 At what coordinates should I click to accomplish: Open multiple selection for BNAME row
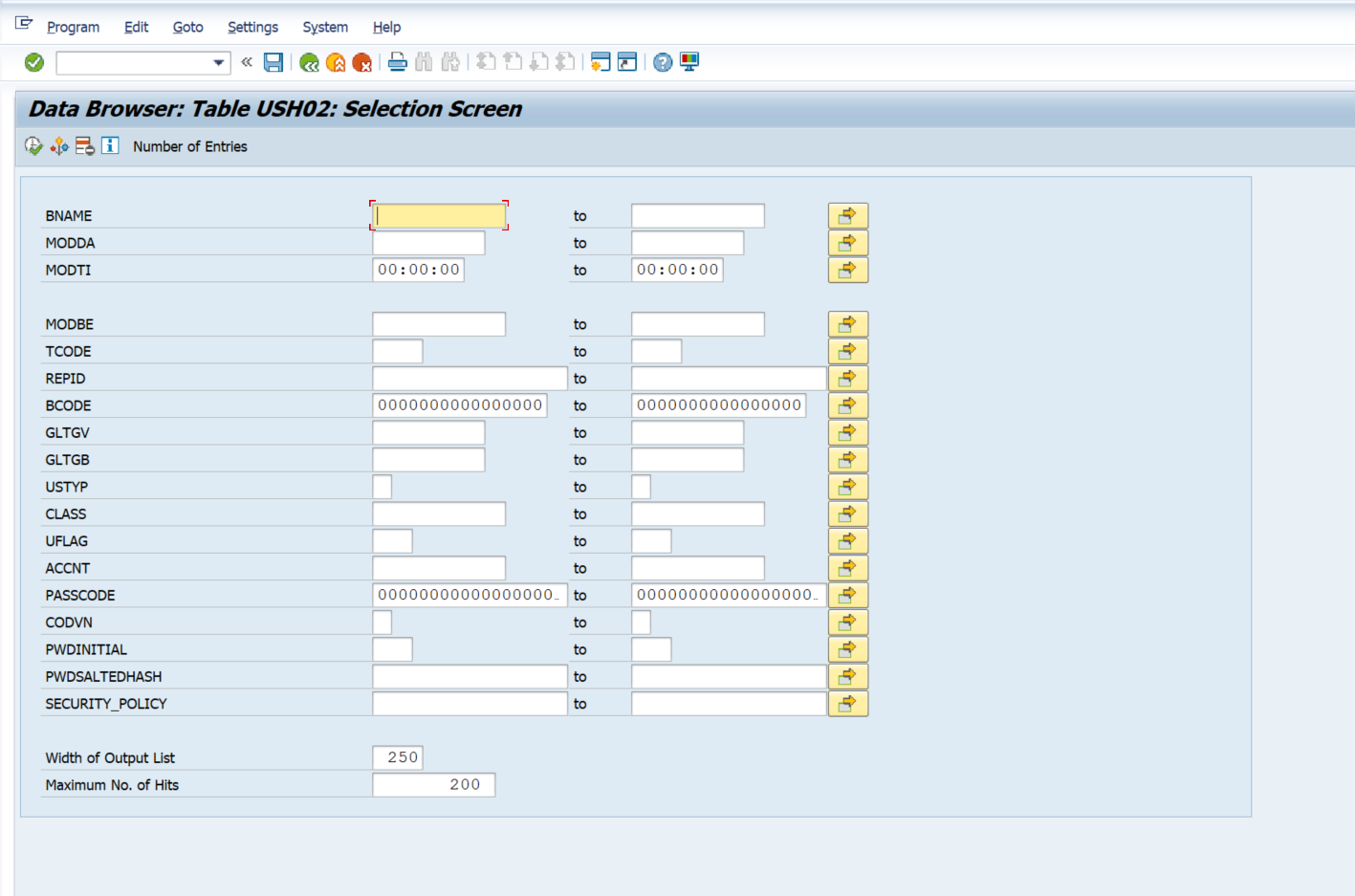tap(847, 216)
